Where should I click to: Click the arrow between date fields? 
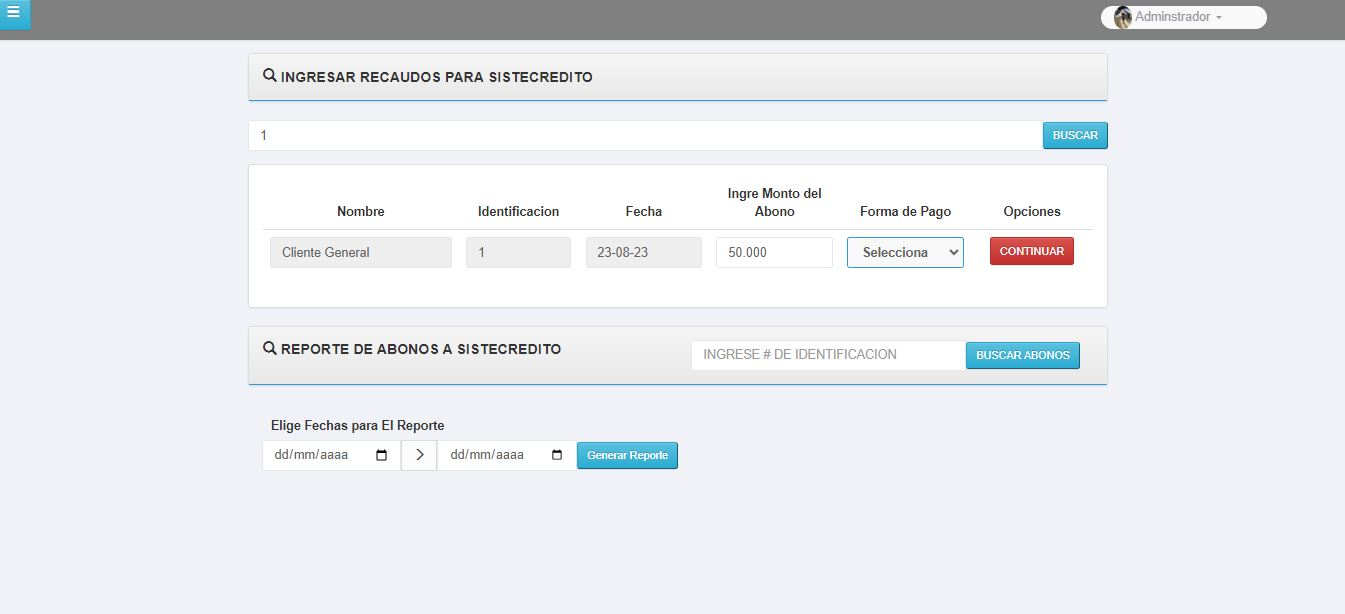tap(419, 456)
